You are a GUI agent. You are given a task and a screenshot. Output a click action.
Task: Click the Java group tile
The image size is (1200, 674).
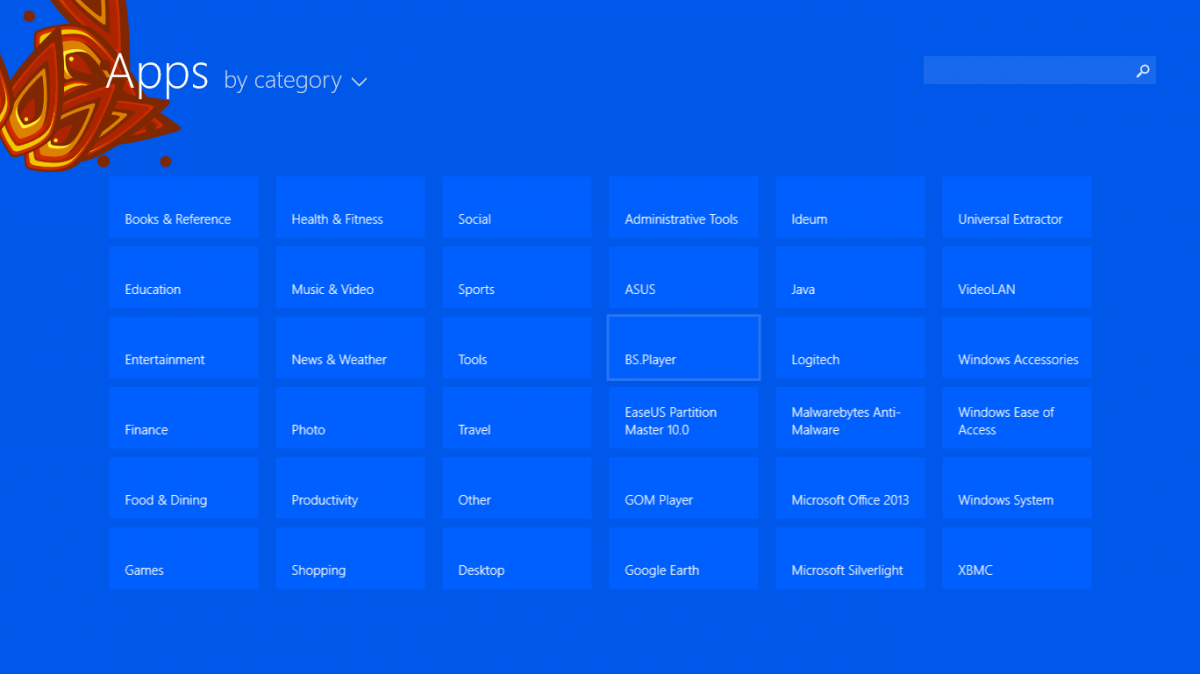point(851,277)
